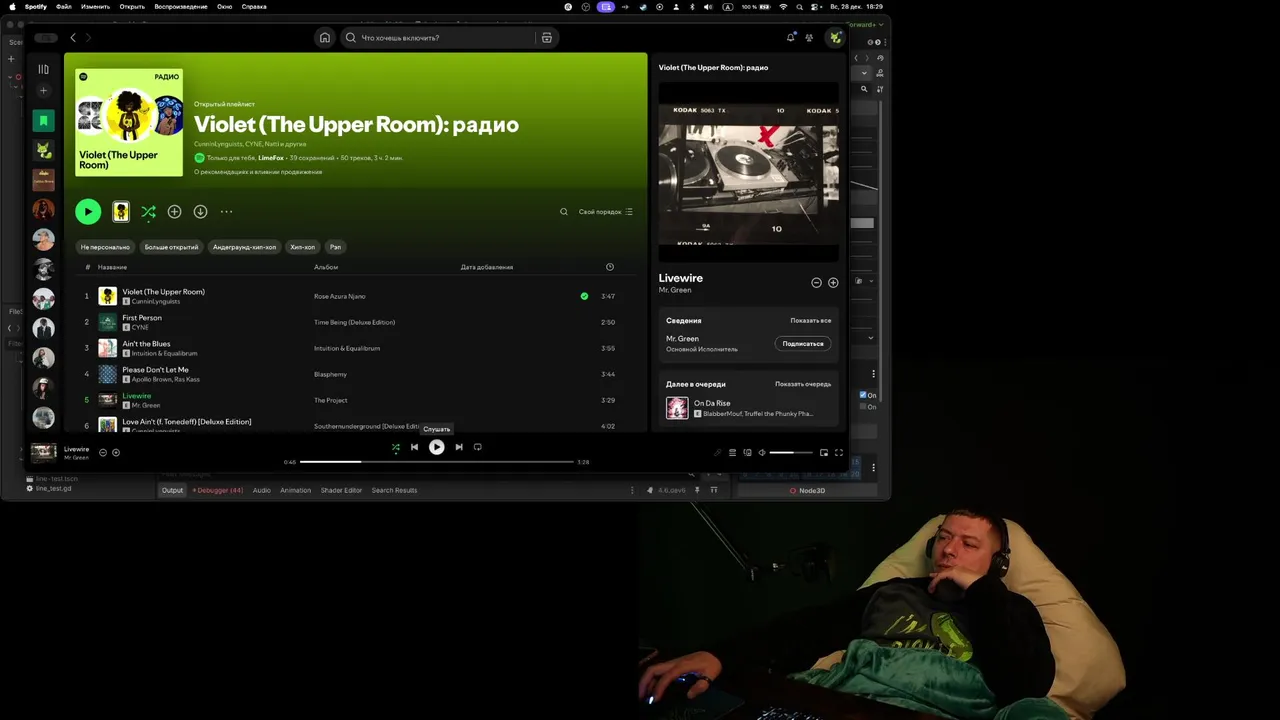Open the friend activity icon

point(809,38)
